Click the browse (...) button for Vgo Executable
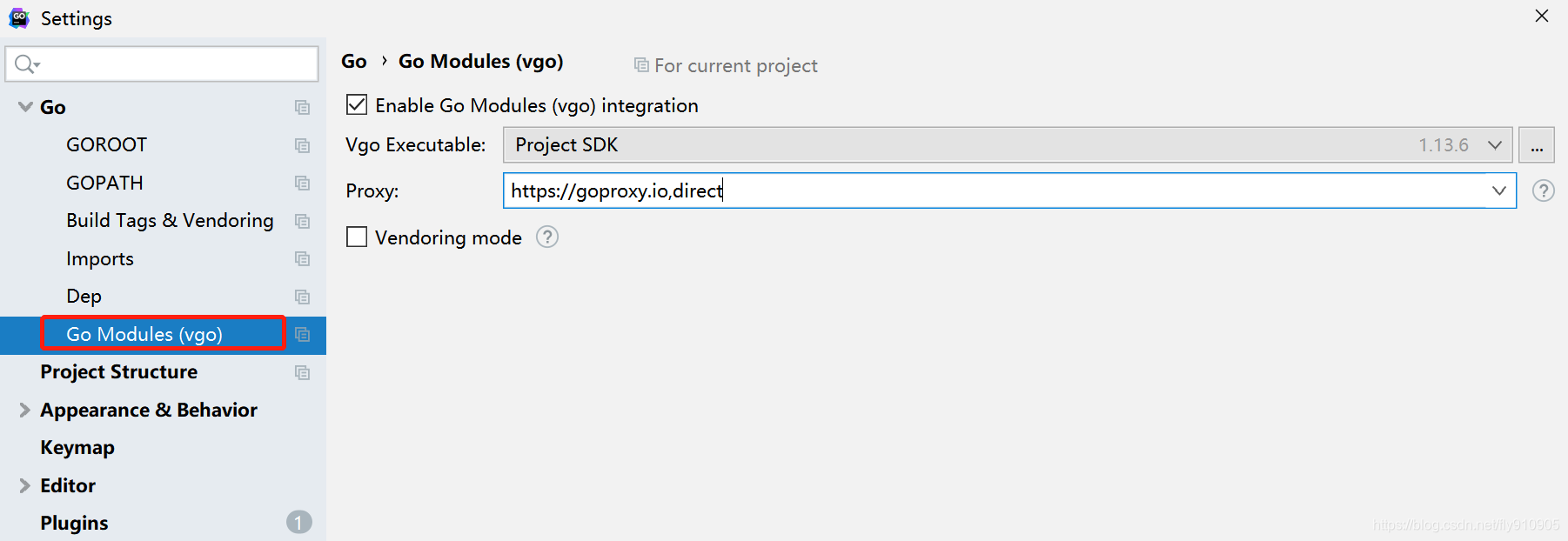 (x=1536, y=145)
